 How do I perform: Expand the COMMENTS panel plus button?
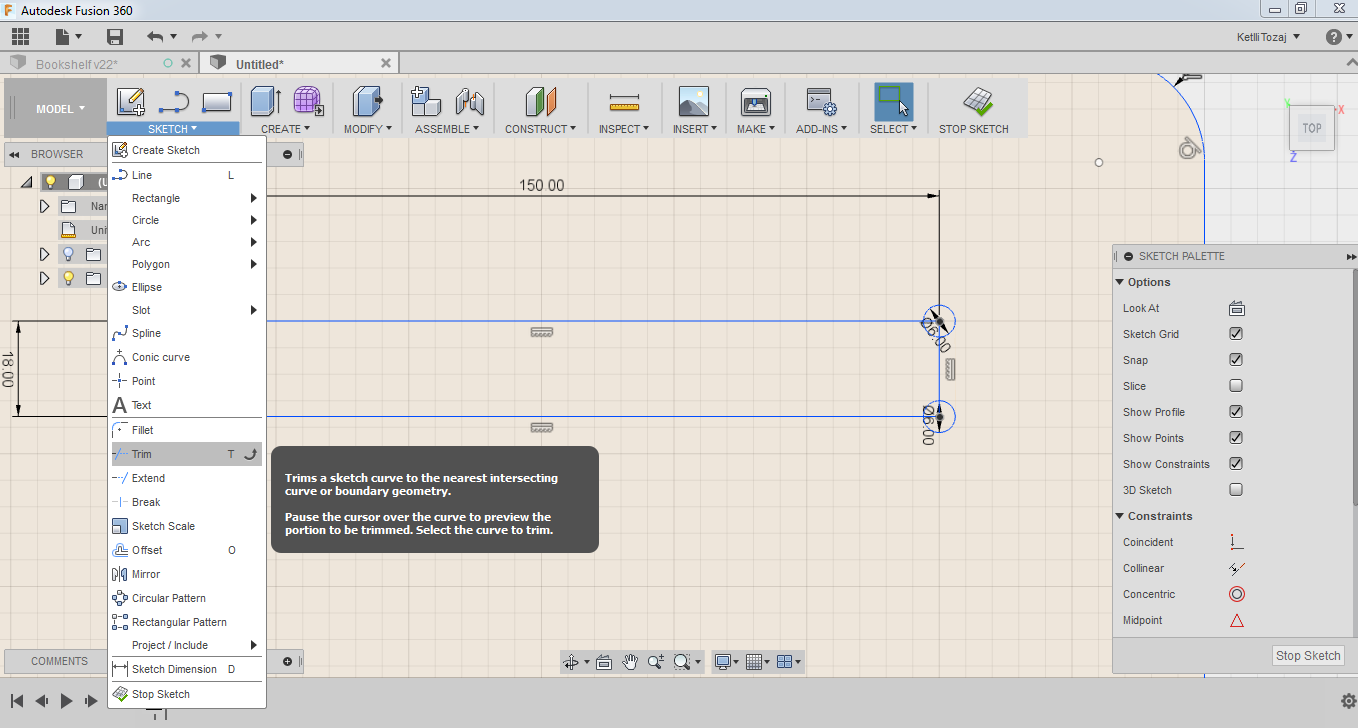pos(288,661)
